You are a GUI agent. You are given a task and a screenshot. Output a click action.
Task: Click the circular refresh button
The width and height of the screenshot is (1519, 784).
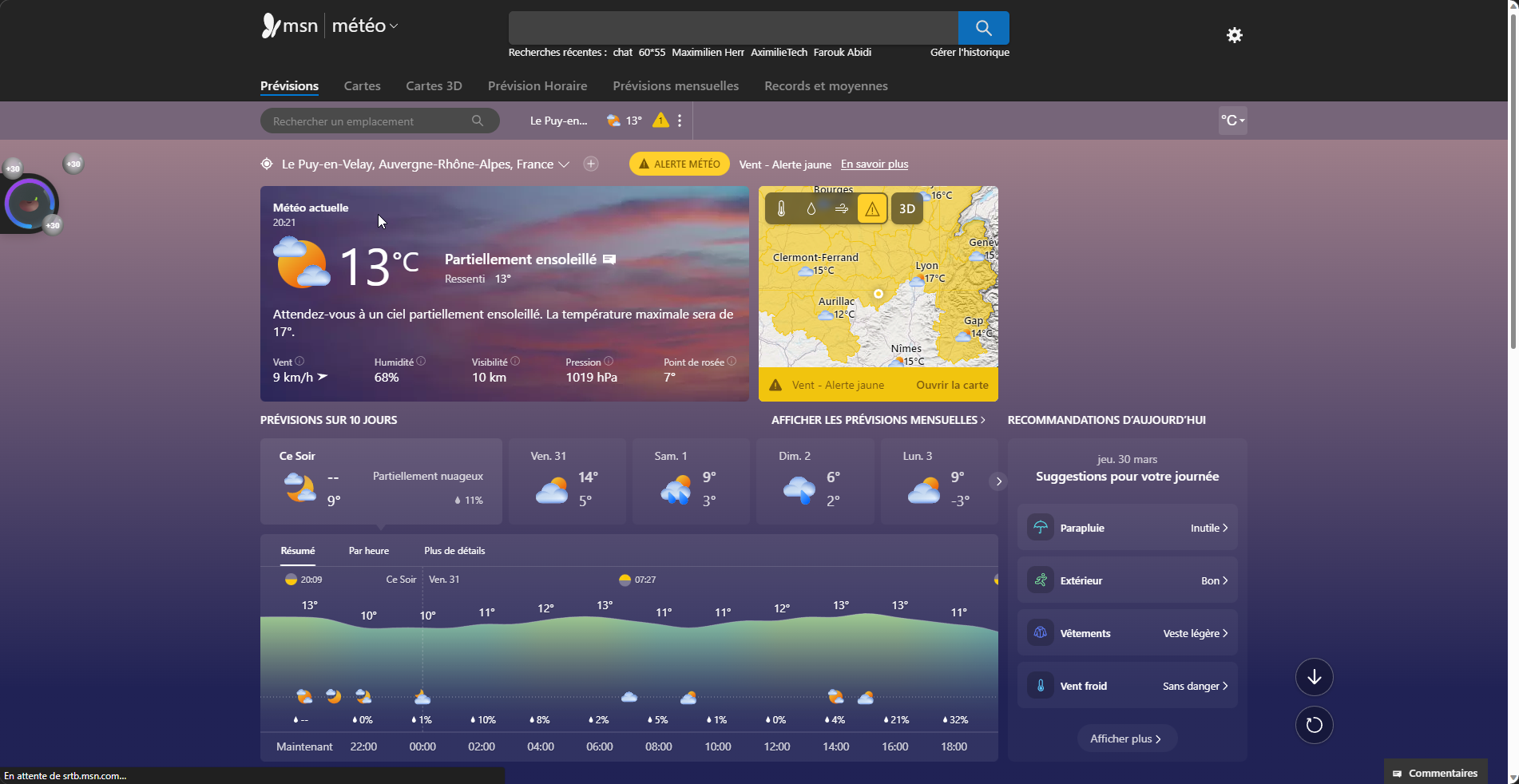click(x=1314, y=725)
